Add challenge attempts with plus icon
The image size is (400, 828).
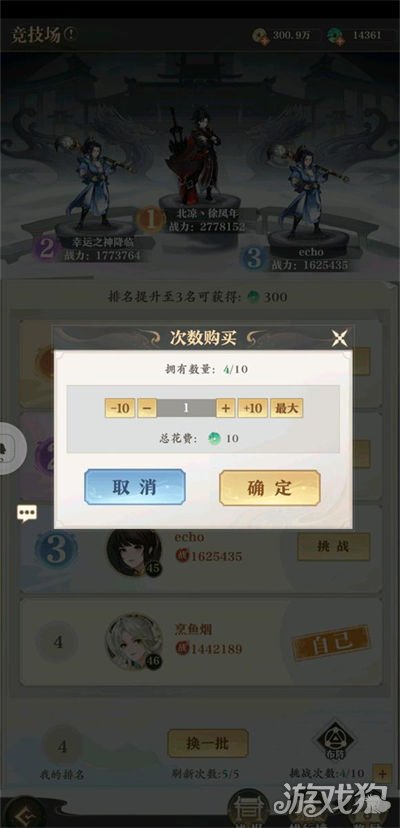point(383,774)
